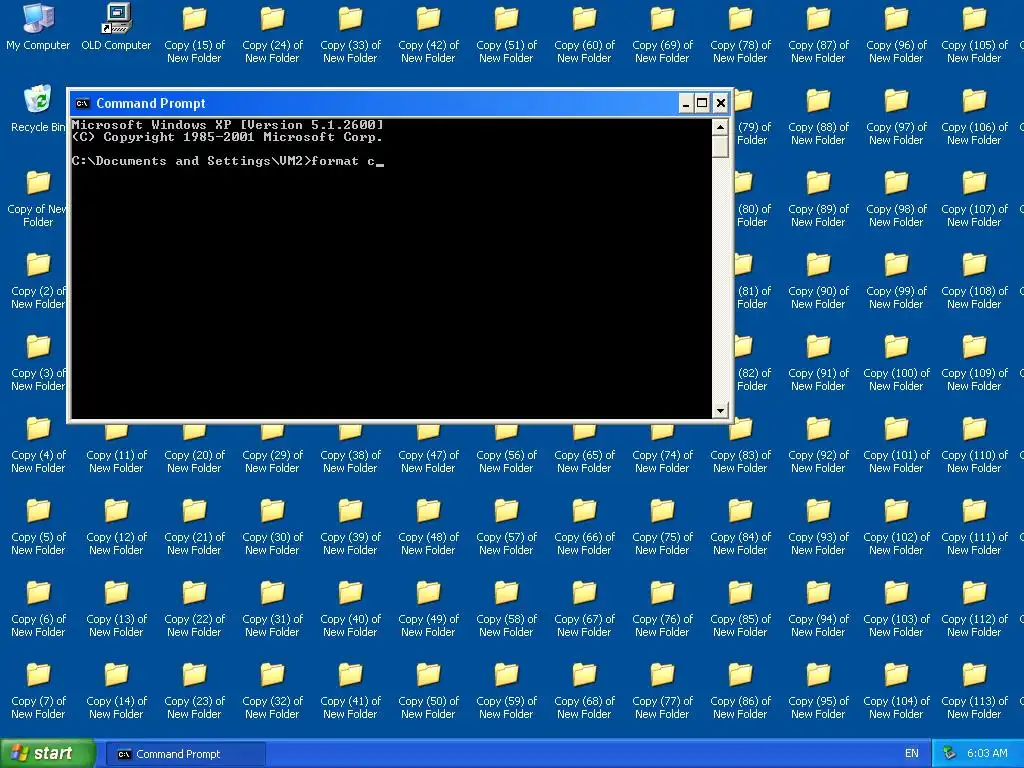
Task: Select Copy (90) of New Folder
Action: click(x=818, y=280)
